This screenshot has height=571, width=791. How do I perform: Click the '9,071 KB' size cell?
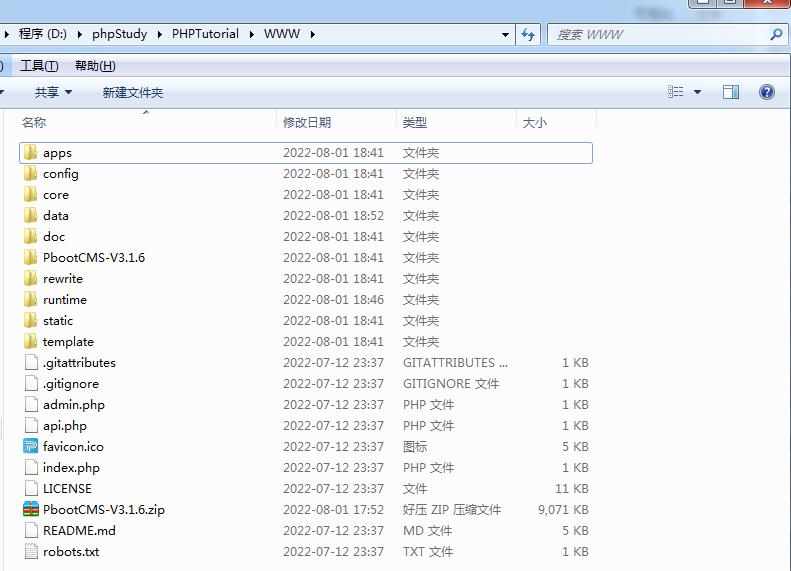pos(563,509)
